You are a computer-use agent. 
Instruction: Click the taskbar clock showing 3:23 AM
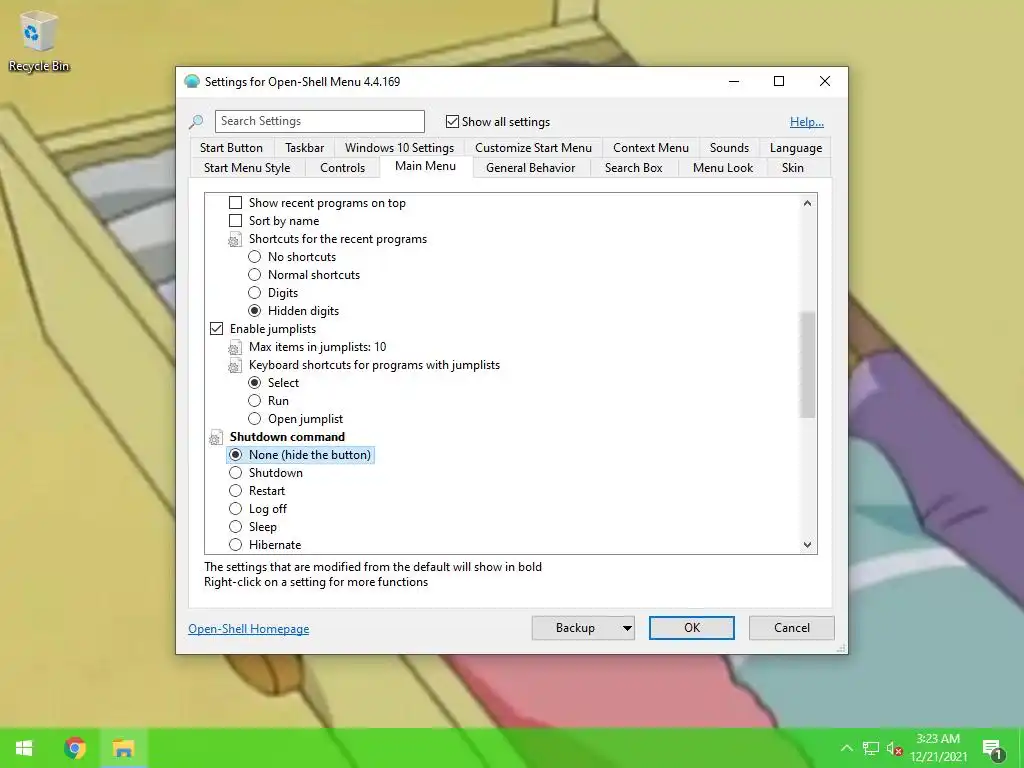938,748
